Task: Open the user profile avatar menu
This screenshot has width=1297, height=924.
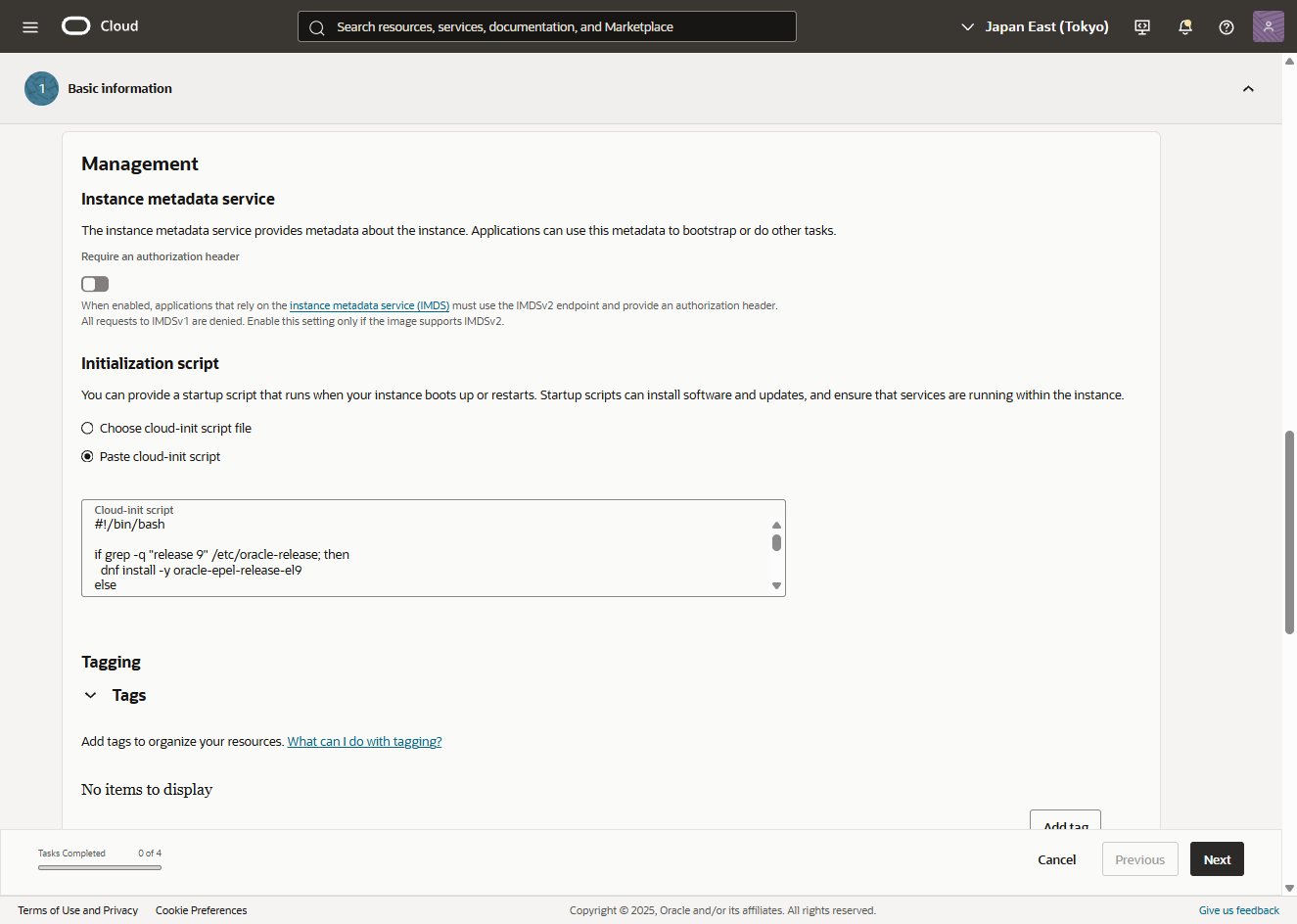Action: [1268, 26]
